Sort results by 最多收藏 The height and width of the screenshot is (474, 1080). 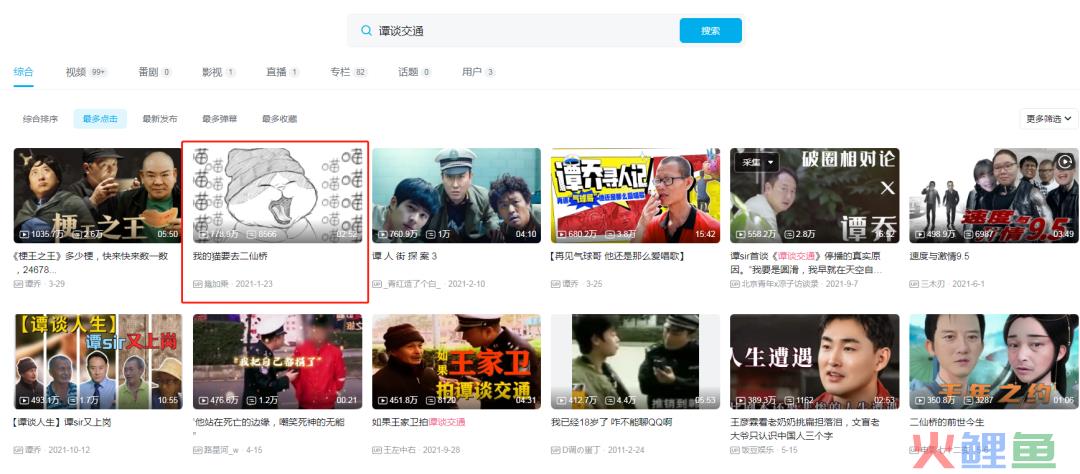pyautogui.click(x=279, y=118)
